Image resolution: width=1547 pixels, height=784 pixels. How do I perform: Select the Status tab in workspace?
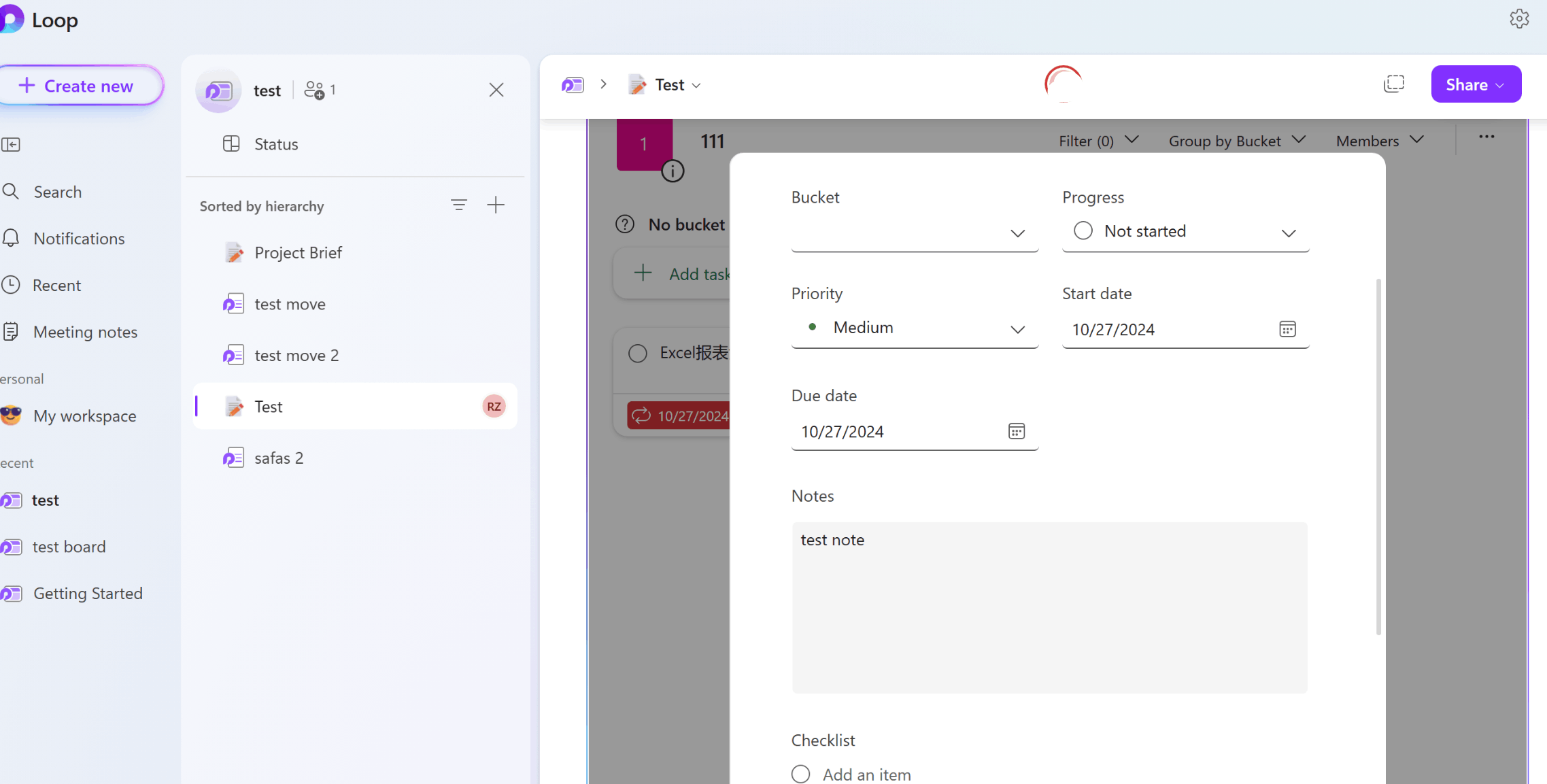click(275, 144)
